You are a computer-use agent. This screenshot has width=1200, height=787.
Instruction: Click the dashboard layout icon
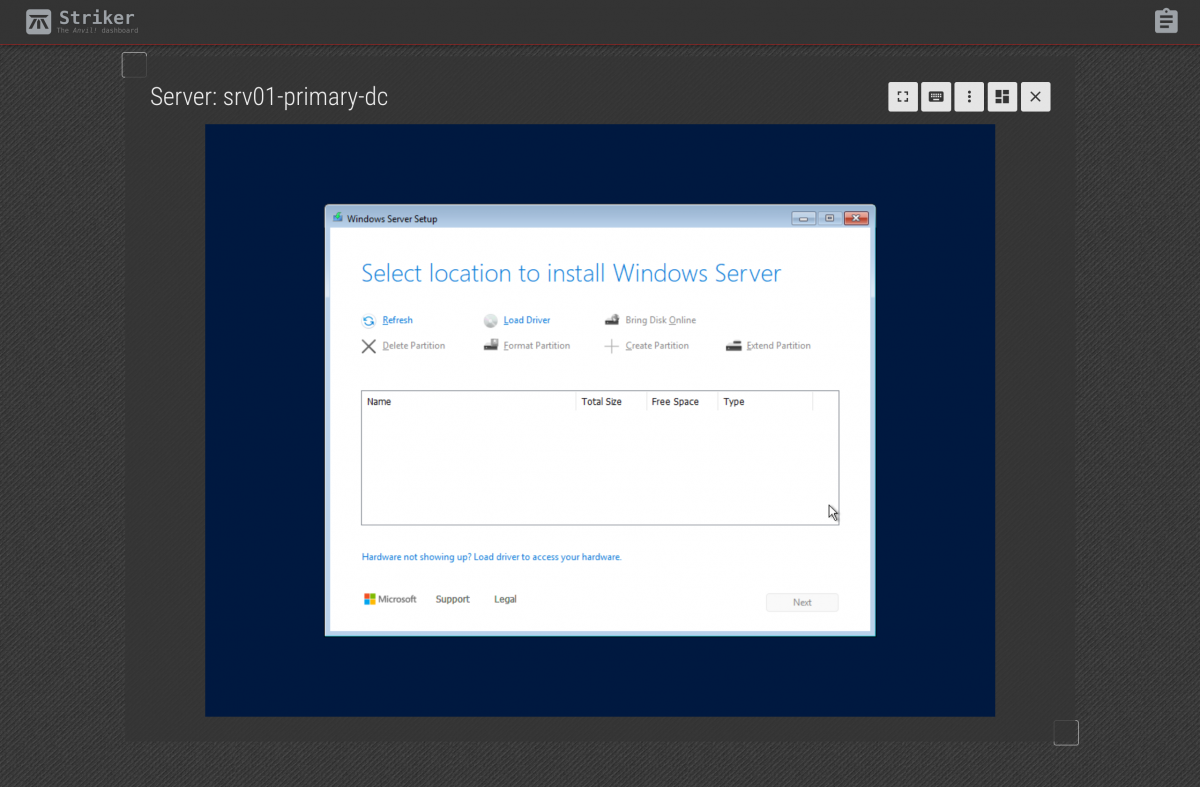point(1001,97)
